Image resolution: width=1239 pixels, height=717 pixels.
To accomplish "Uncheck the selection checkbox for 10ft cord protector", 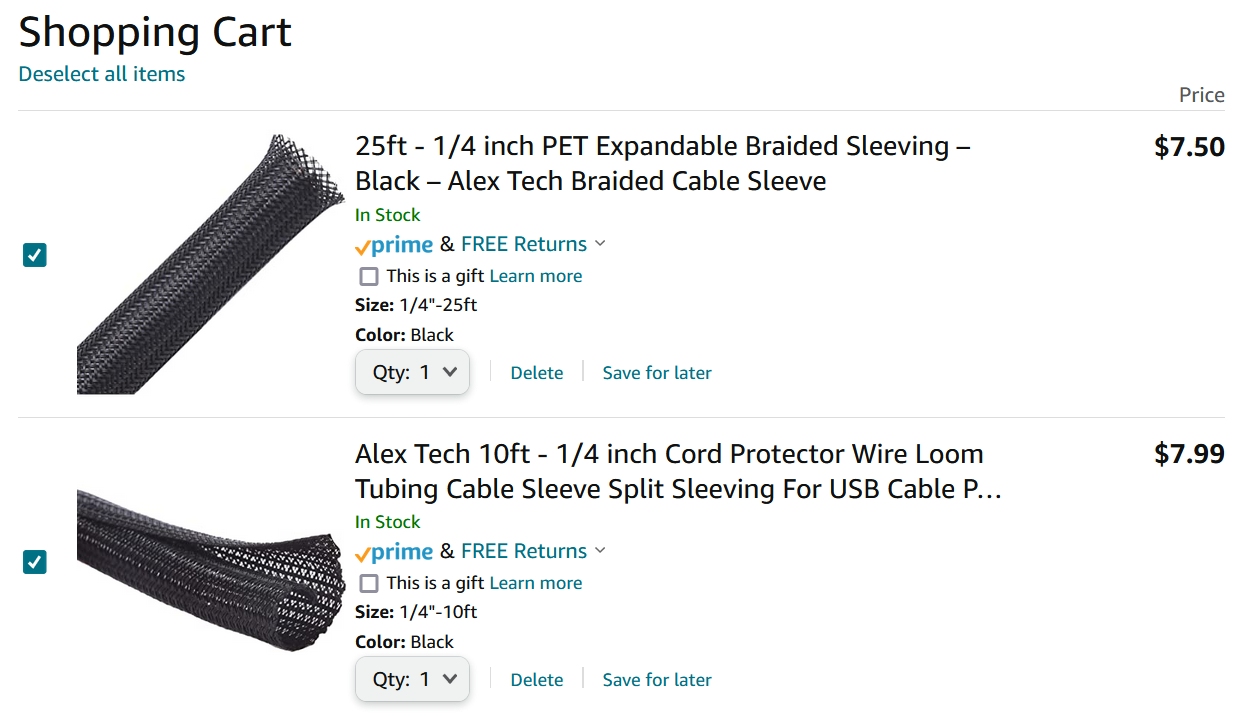I will (35, 563).
